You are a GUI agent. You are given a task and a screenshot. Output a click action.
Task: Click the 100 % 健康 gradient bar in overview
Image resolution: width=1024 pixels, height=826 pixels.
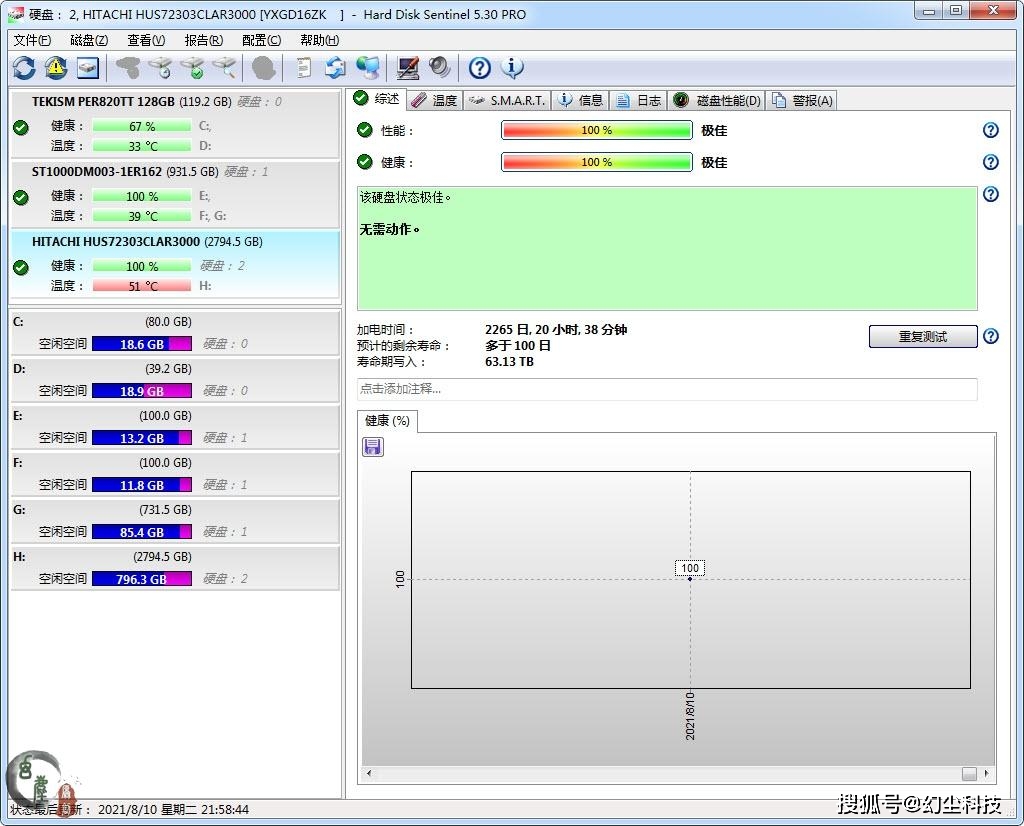coord(596,162)
